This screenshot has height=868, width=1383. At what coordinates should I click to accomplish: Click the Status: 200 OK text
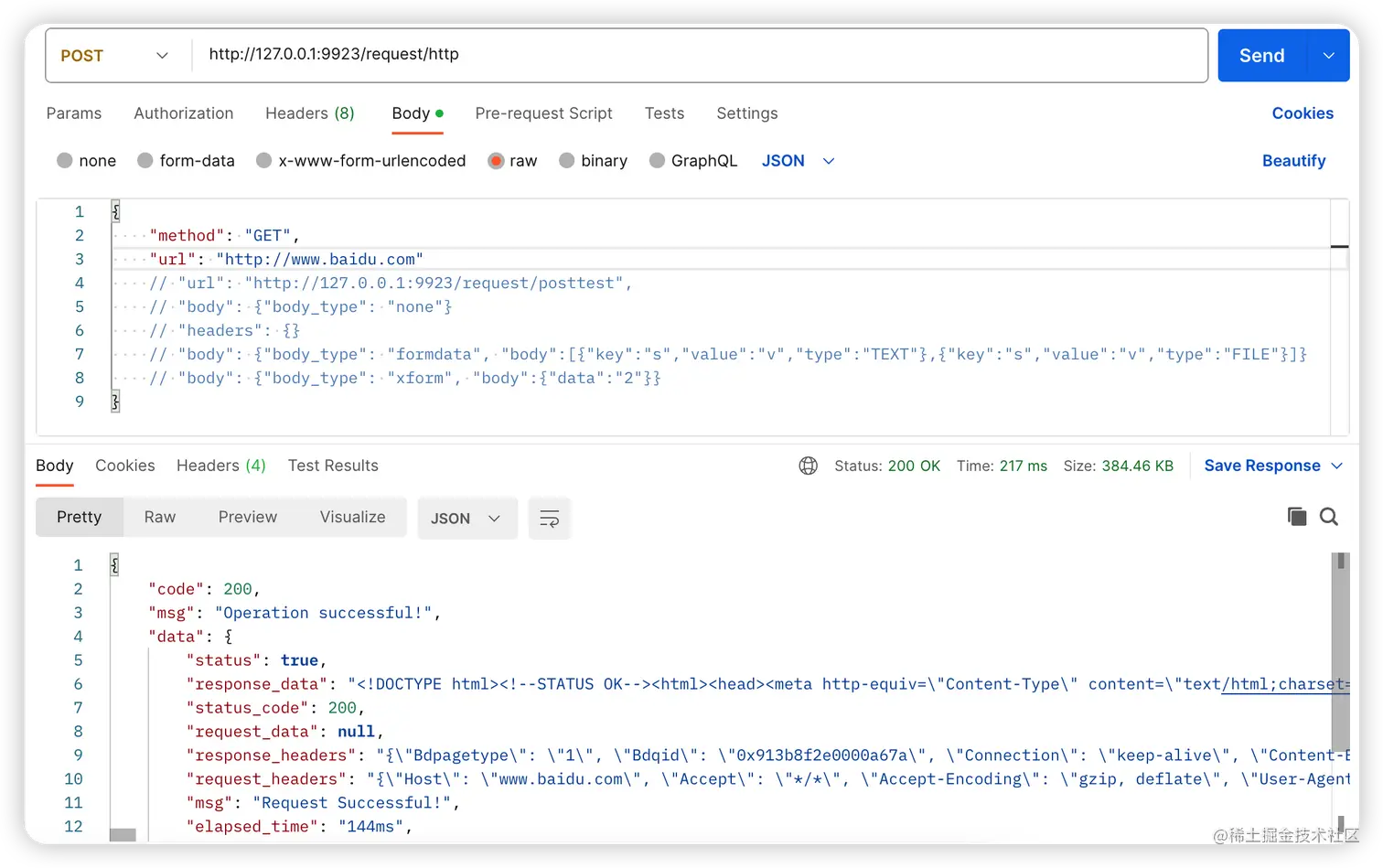coord(887,466)
